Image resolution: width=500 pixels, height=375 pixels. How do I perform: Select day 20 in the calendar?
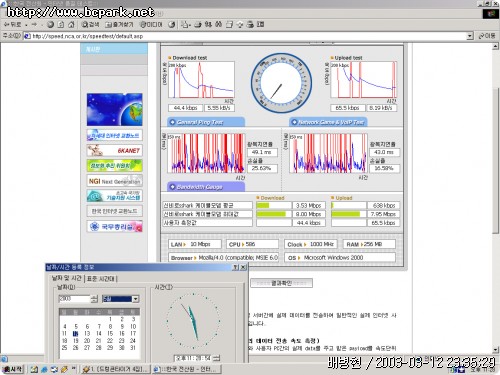(x=87, y=341)
